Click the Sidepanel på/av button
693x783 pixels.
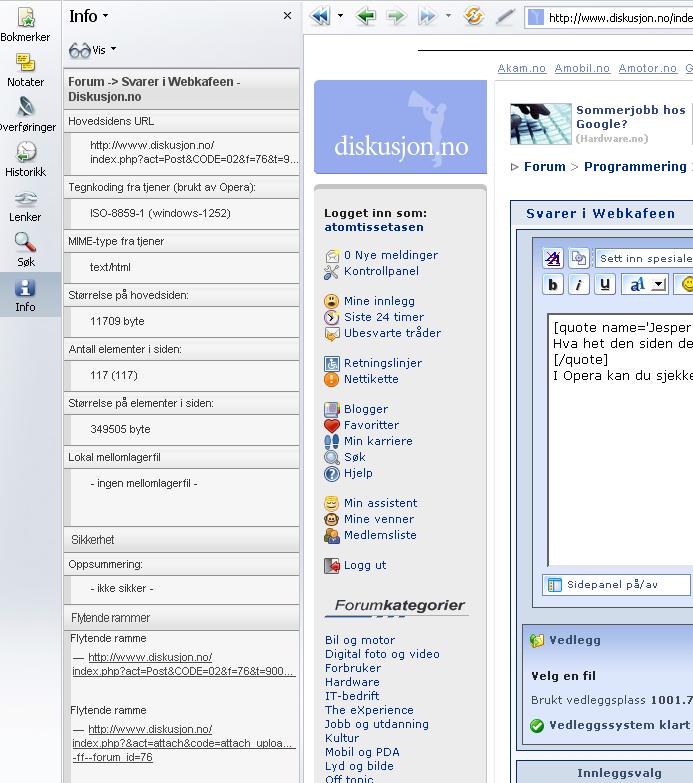(616, 585)
